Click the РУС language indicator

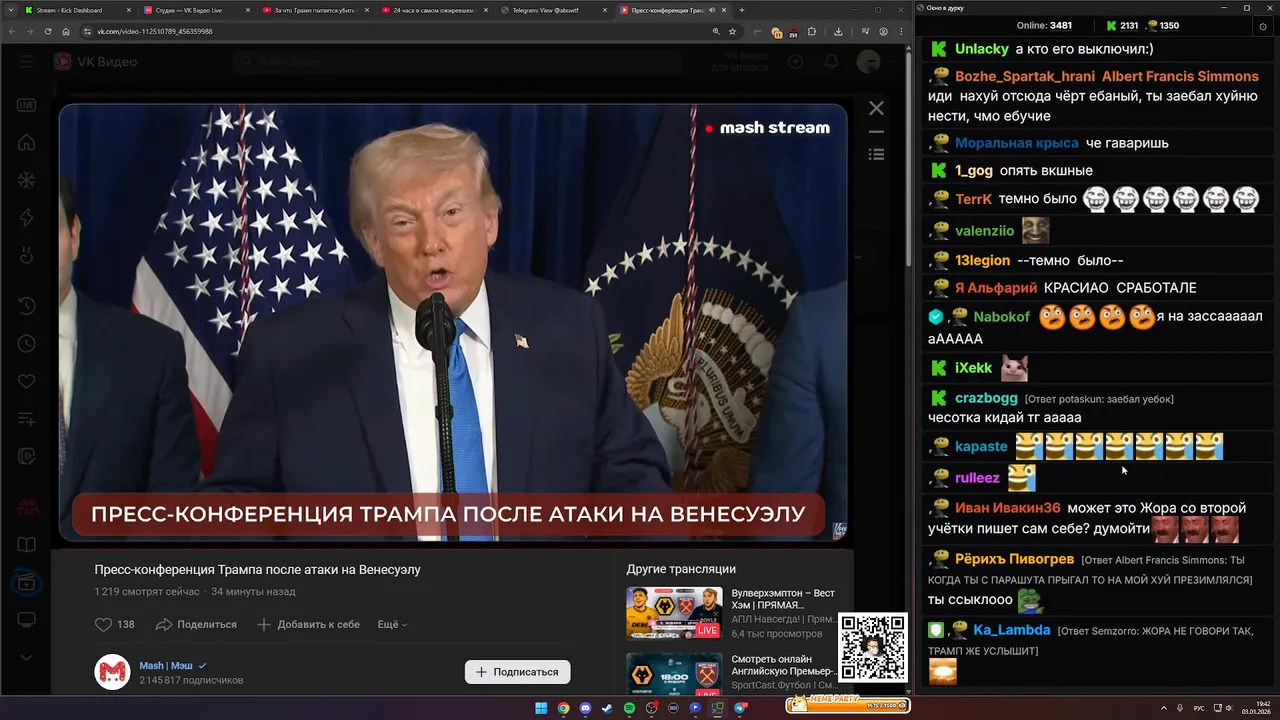tap(1199, 708)
